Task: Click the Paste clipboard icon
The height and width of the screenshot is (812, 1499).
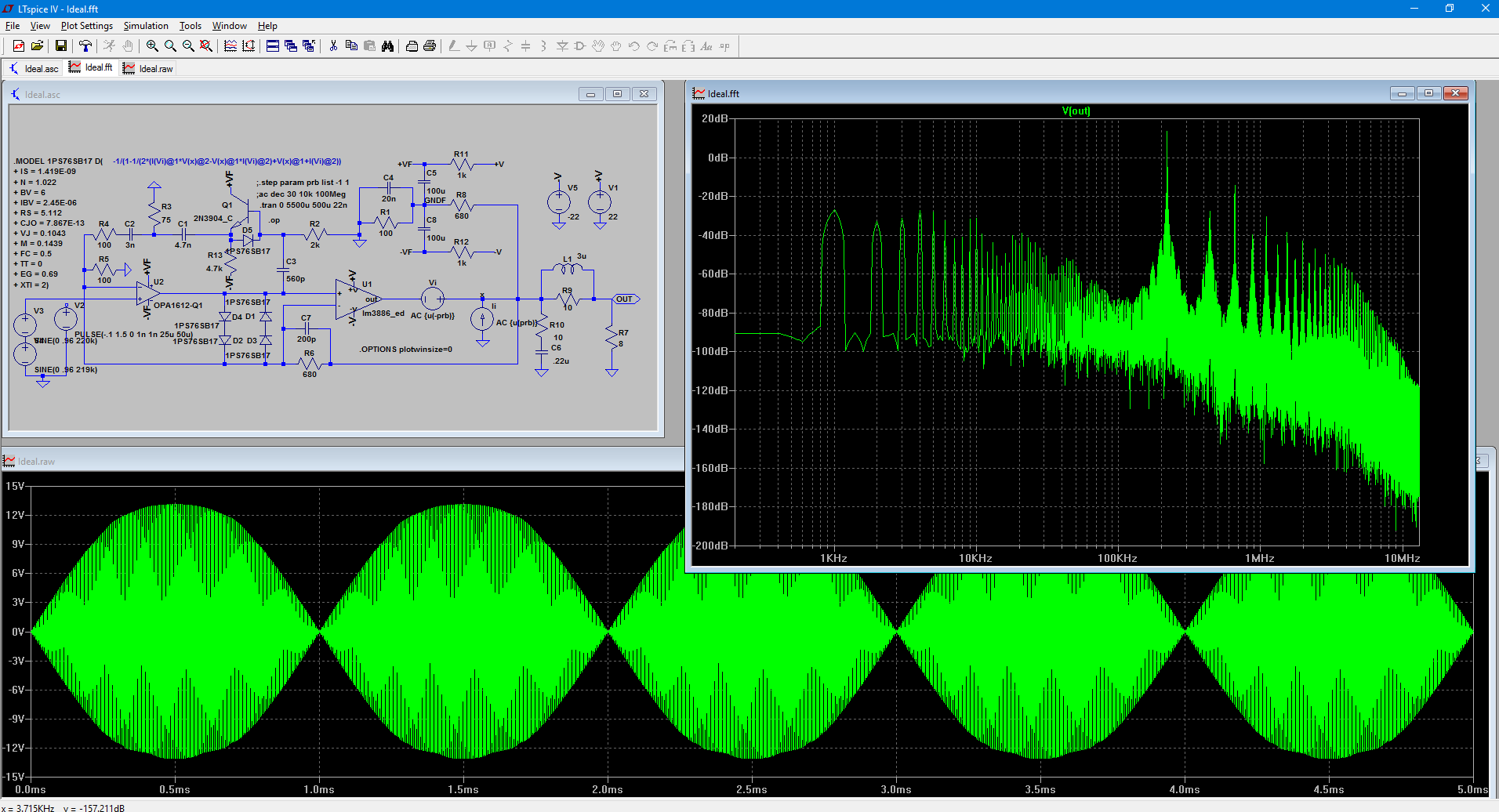Action: point(369,46)
